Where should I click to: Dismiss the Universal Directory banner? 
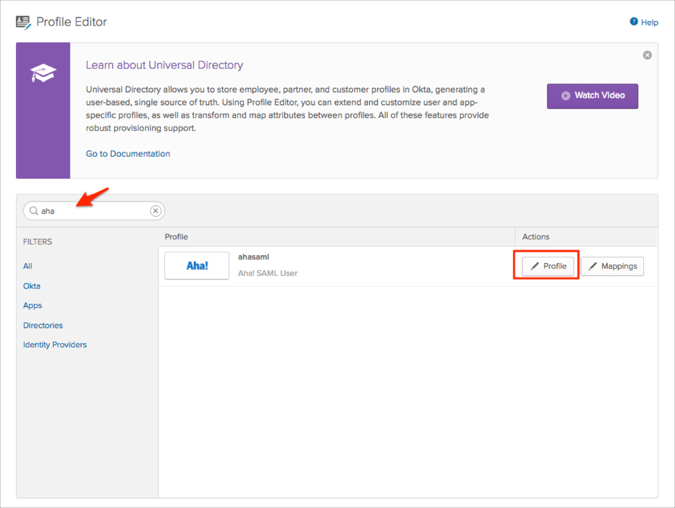pos(647,55)
